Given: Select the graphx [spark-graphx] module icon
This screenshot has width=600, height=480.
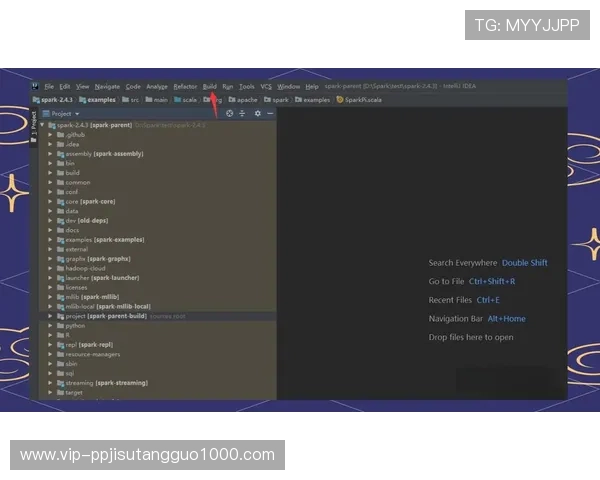Looking at the screenshot, I should (x=60, y=259).
